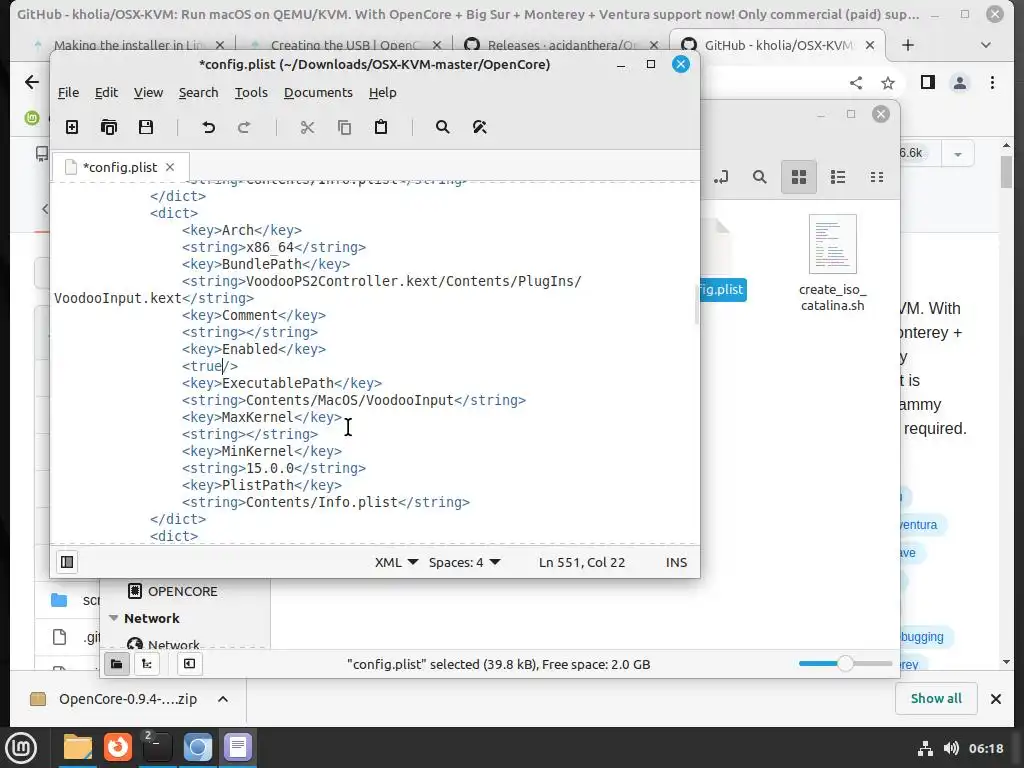The width and height of the screenshot is (1024, 768).
Task: Open the File menu
Action: point(68,92)
